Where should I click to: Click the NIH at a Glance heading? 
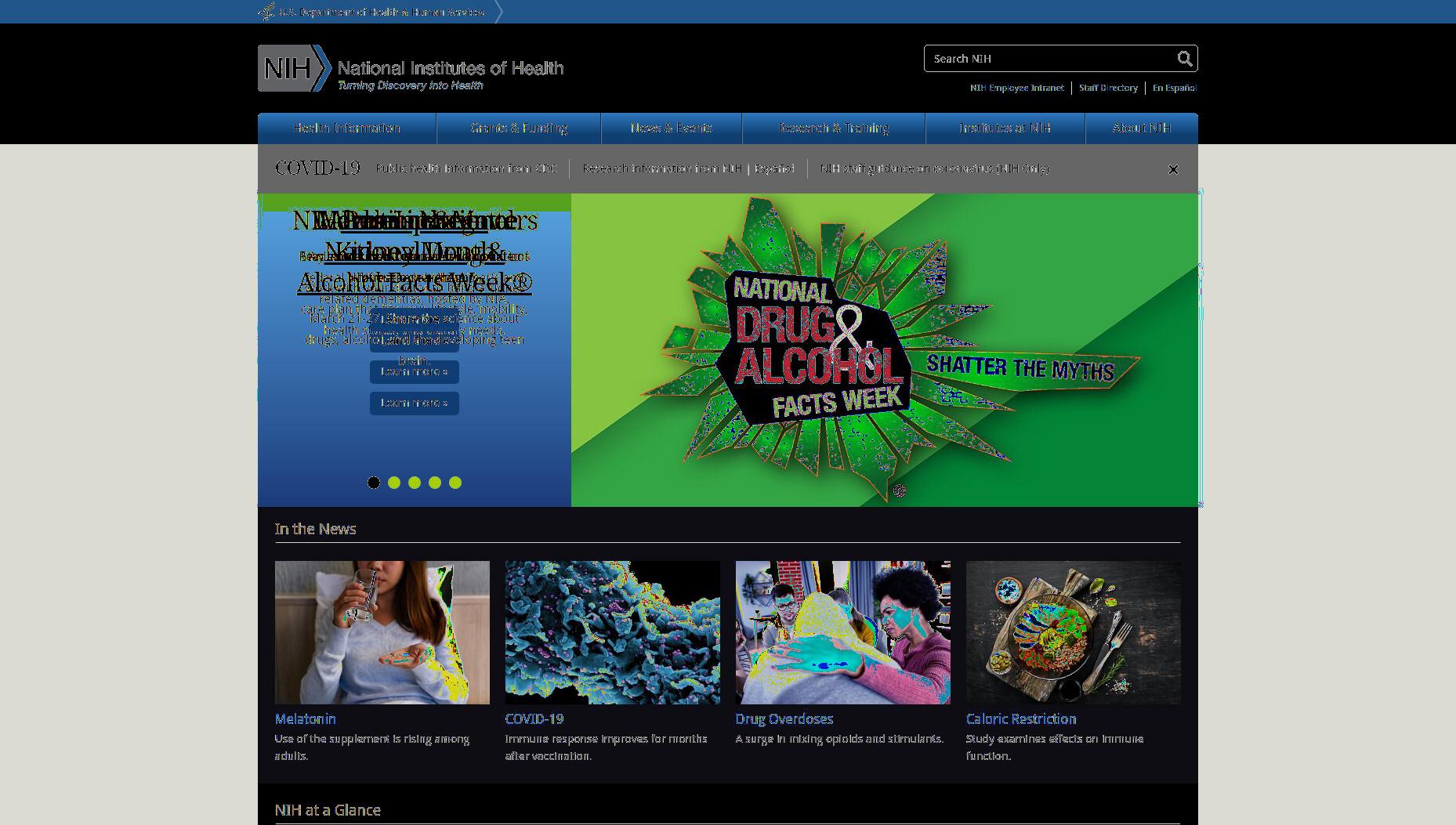click(x=328, y=810)
